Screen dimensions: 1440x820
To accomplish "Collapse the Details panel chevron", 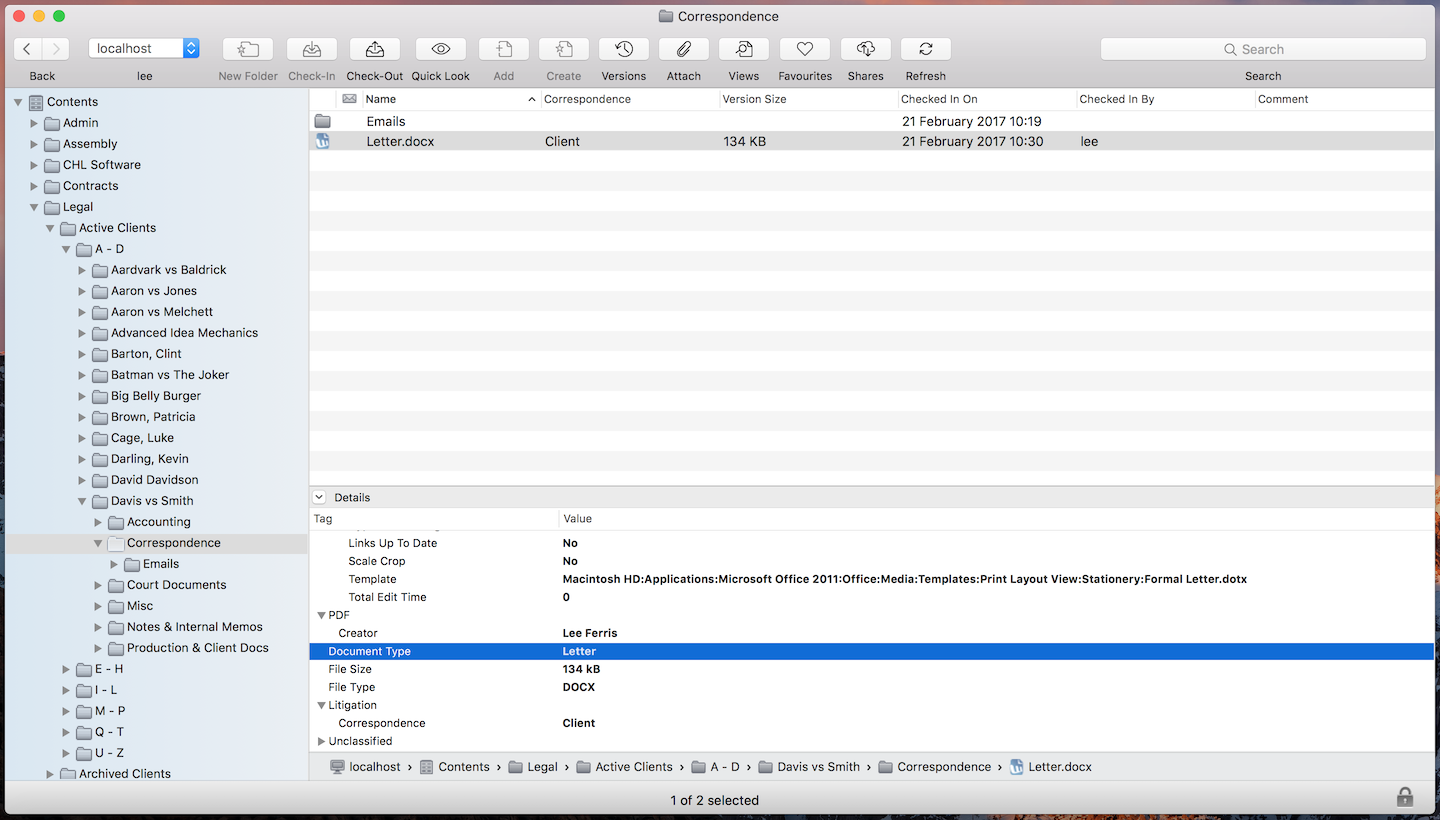I will coord(319,497).
